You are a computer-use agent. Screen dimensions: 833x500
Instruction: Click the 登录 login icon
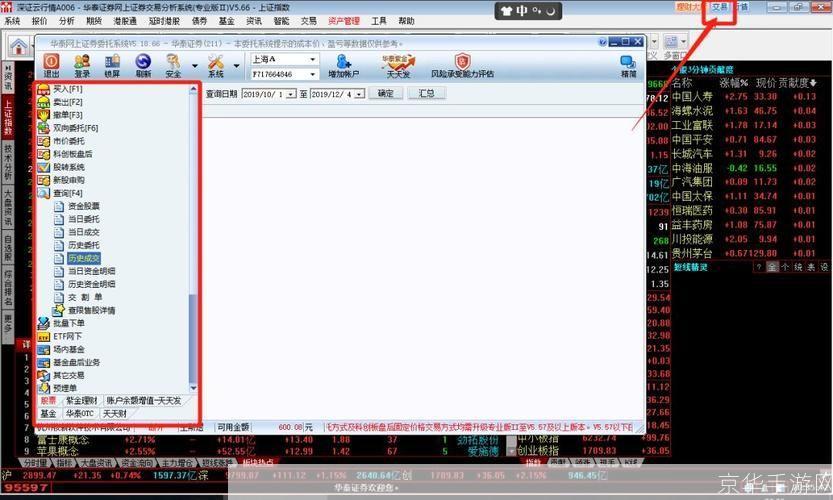pos(82,66)
